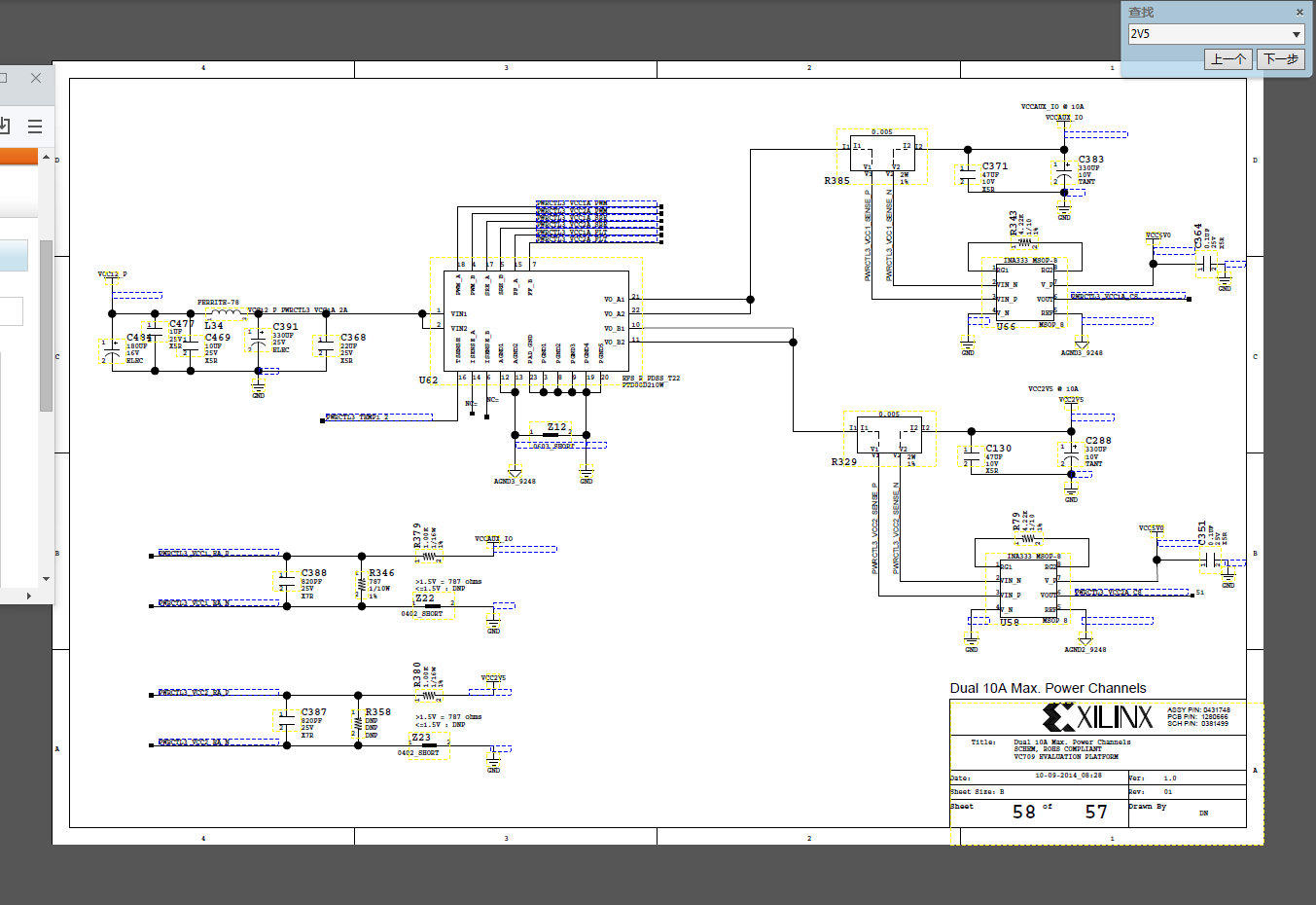Click the R380 resistor label
This screenshot has width=1316, height=905.
coord(417,674)
